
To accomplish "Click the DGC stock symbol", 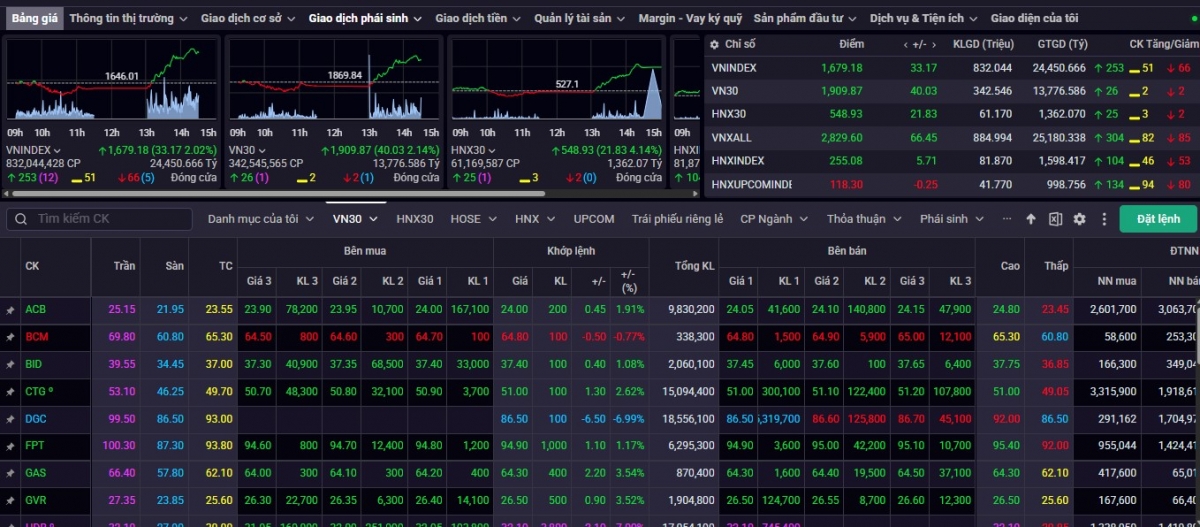I will (36, 419).
